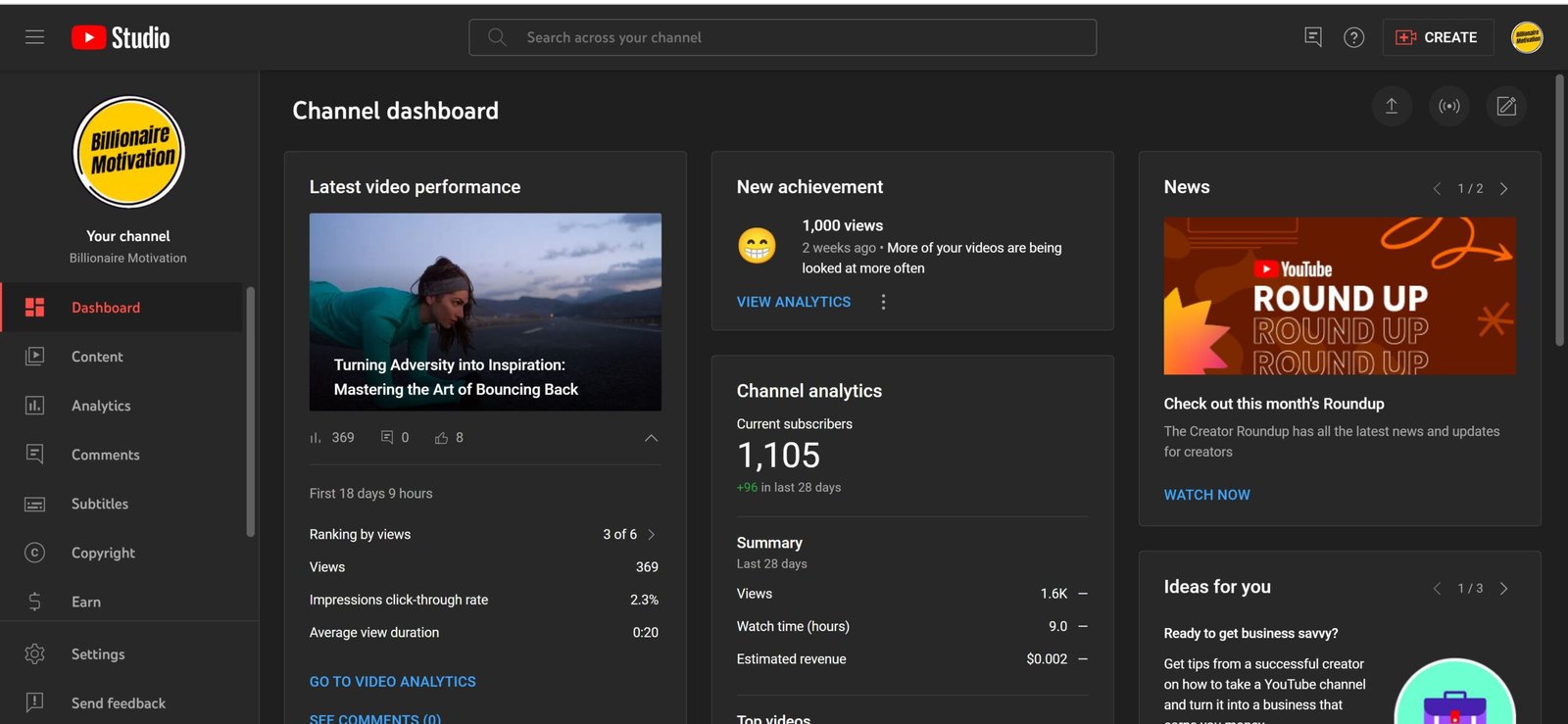Image resolution: width=1568 pixels, height=724 pixels.
Task: Select Dashboard in the sidebar
Action: 122,308
